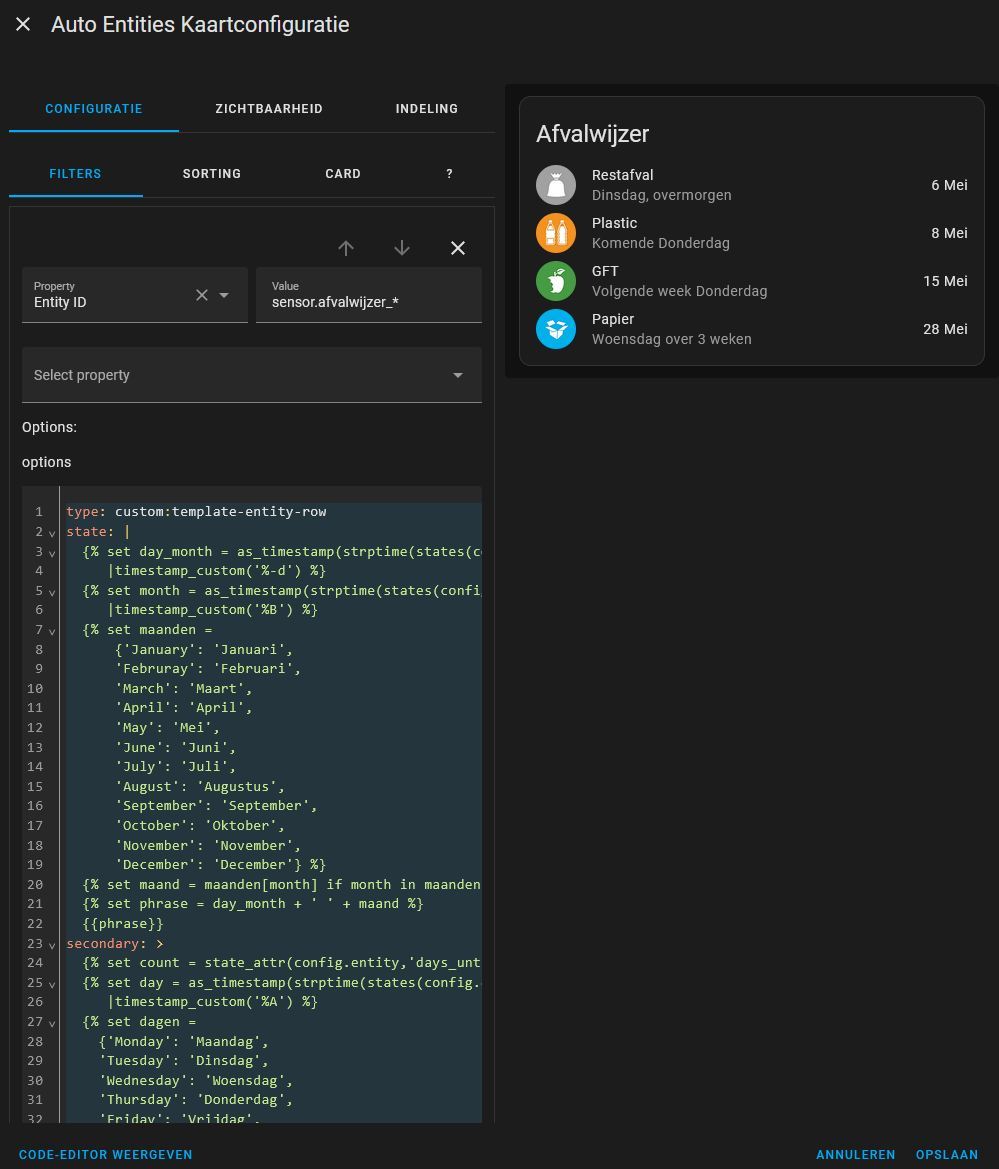Screen dimensions: 999x1169
Task: Switch to the Zichtbaarheid tab
Action: pos(269,109)
